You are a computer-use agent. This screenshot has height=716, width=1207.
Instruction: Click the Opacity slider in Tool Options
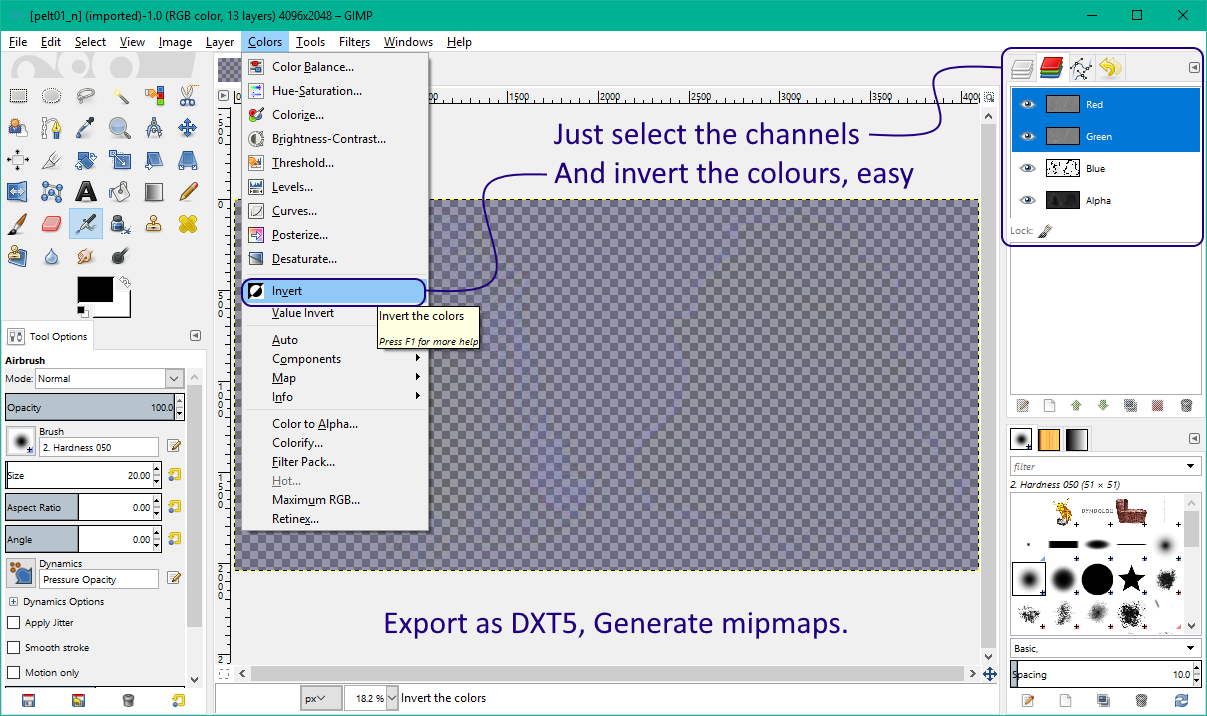pyautogui.click(x=88, y=408)
